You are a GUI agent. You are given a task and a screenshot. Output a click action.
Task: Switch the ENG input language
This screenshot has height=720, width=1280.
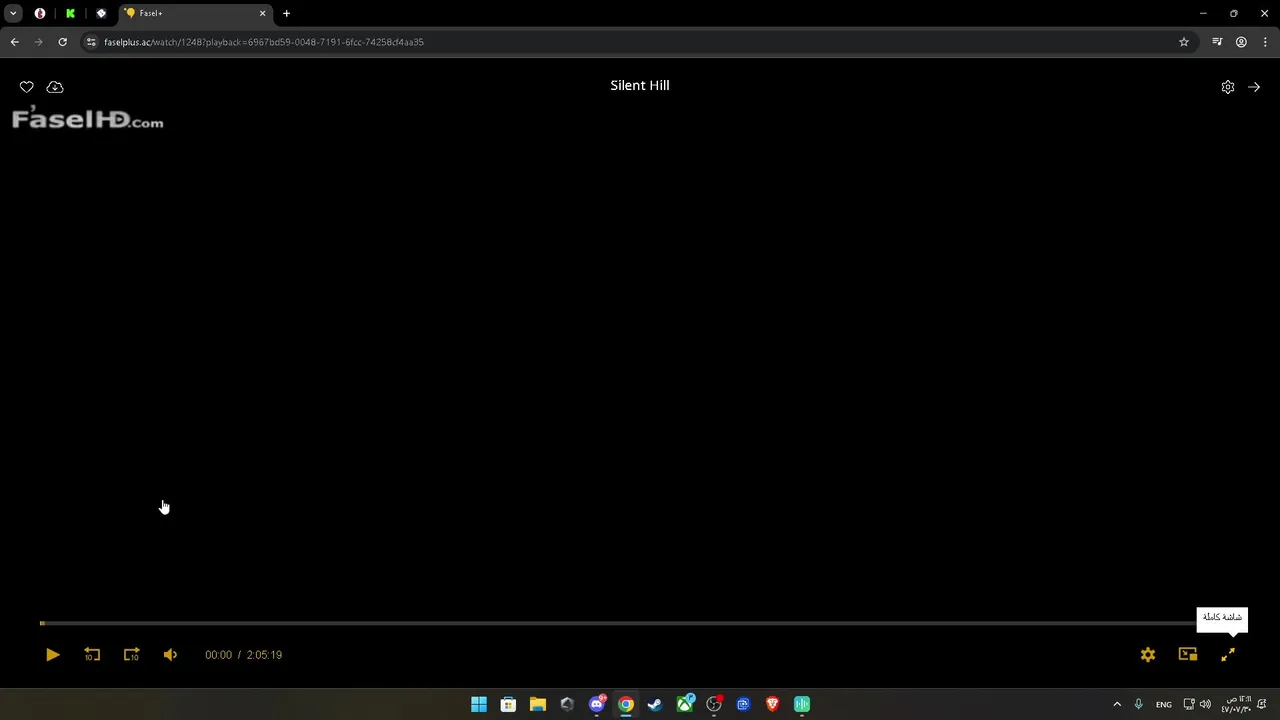1164,704
